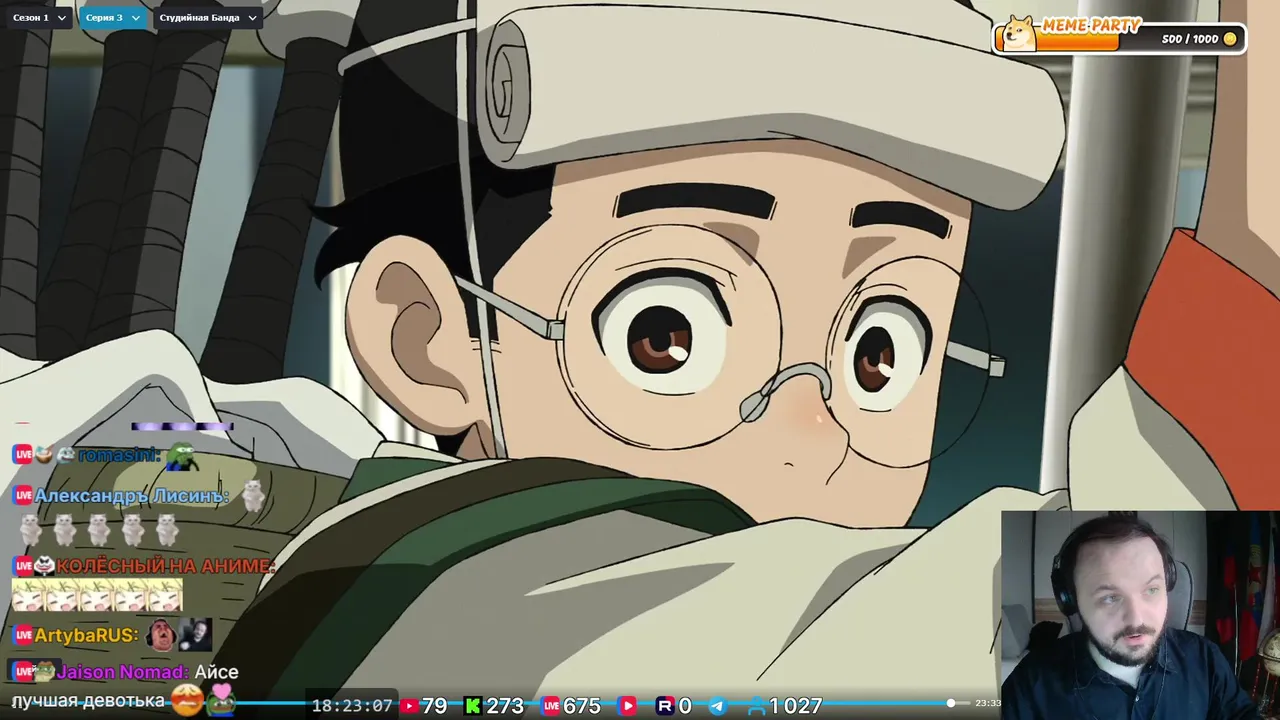
Task: Click the Telegram paper-plane icon
Action: click(x=717, y=706)
